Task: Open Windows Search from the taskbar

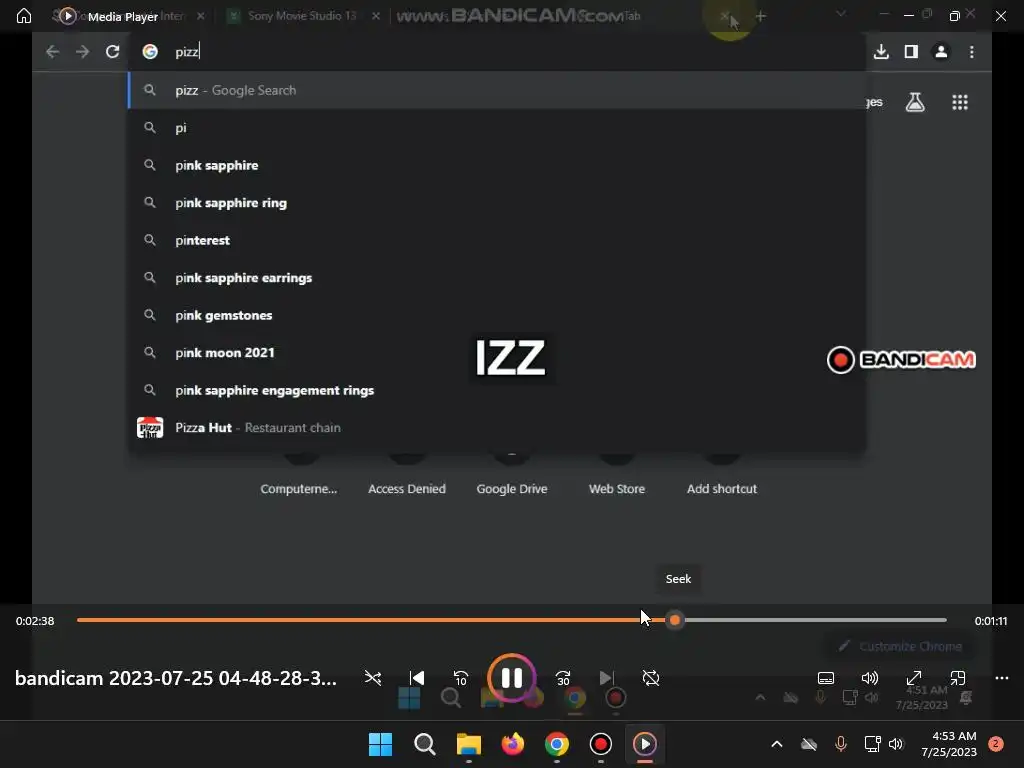Action: 424,744
